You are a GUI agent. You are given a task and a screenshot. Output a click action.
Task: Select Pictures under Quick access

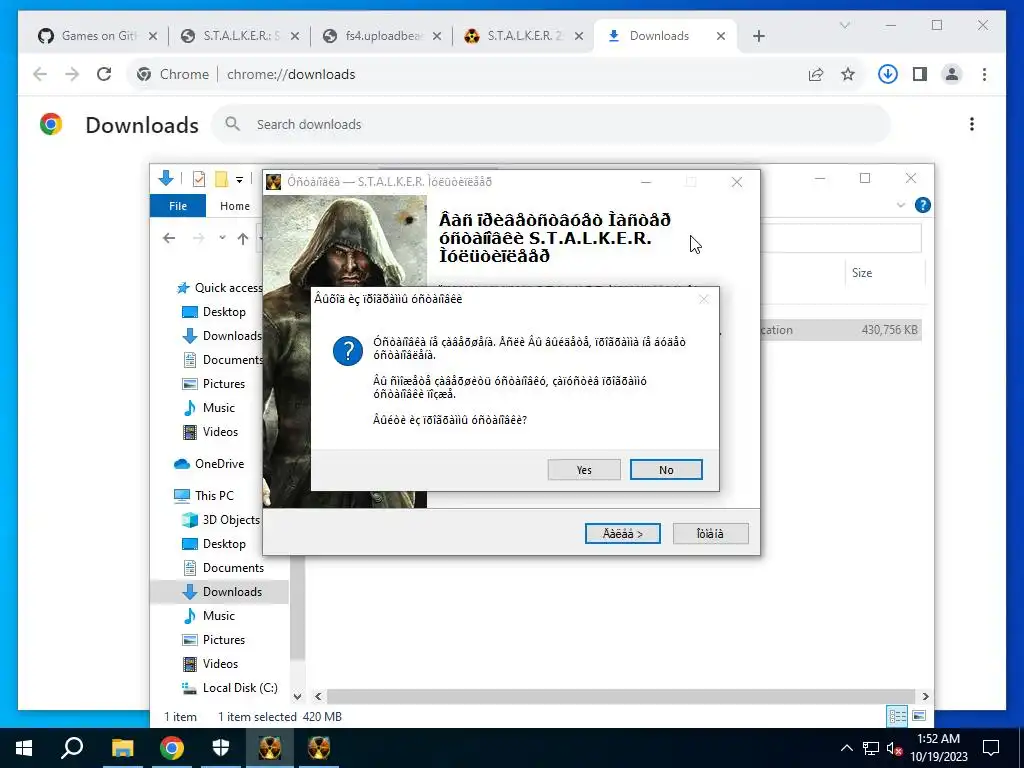[214, 383]
